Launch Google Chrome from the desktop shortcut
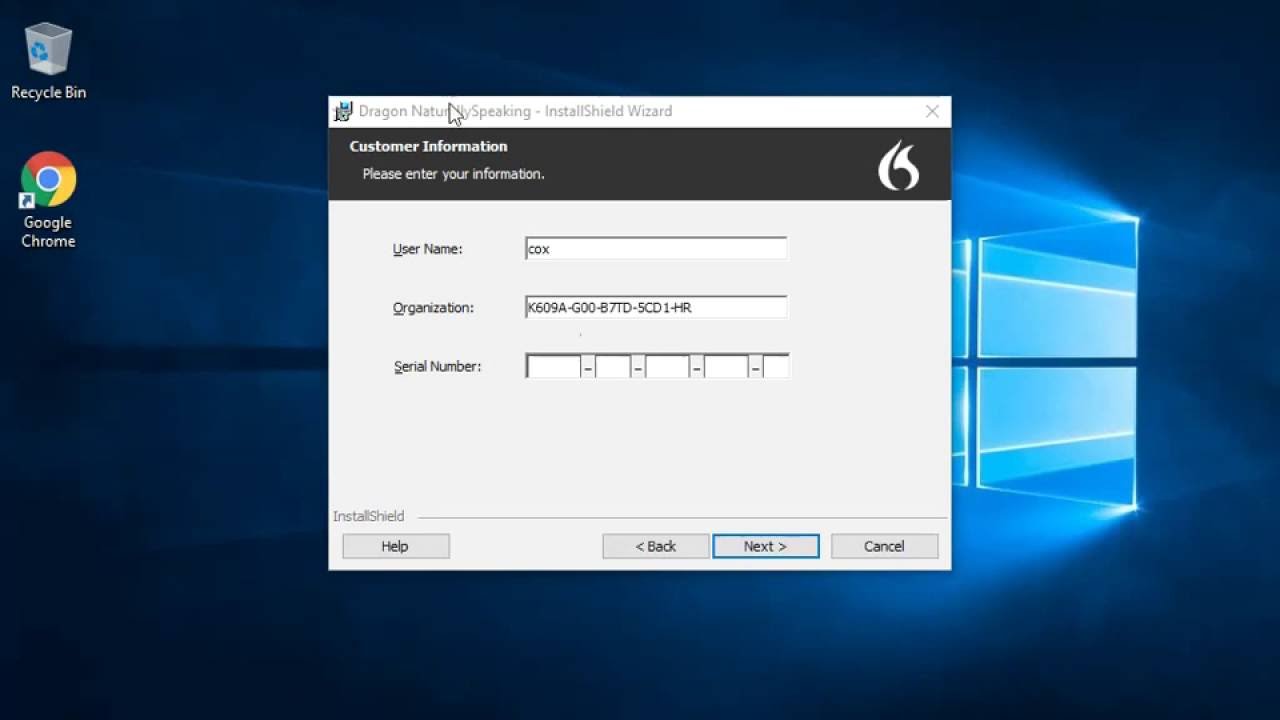This screenshot has width=1280, height=720. pos(48,200)
